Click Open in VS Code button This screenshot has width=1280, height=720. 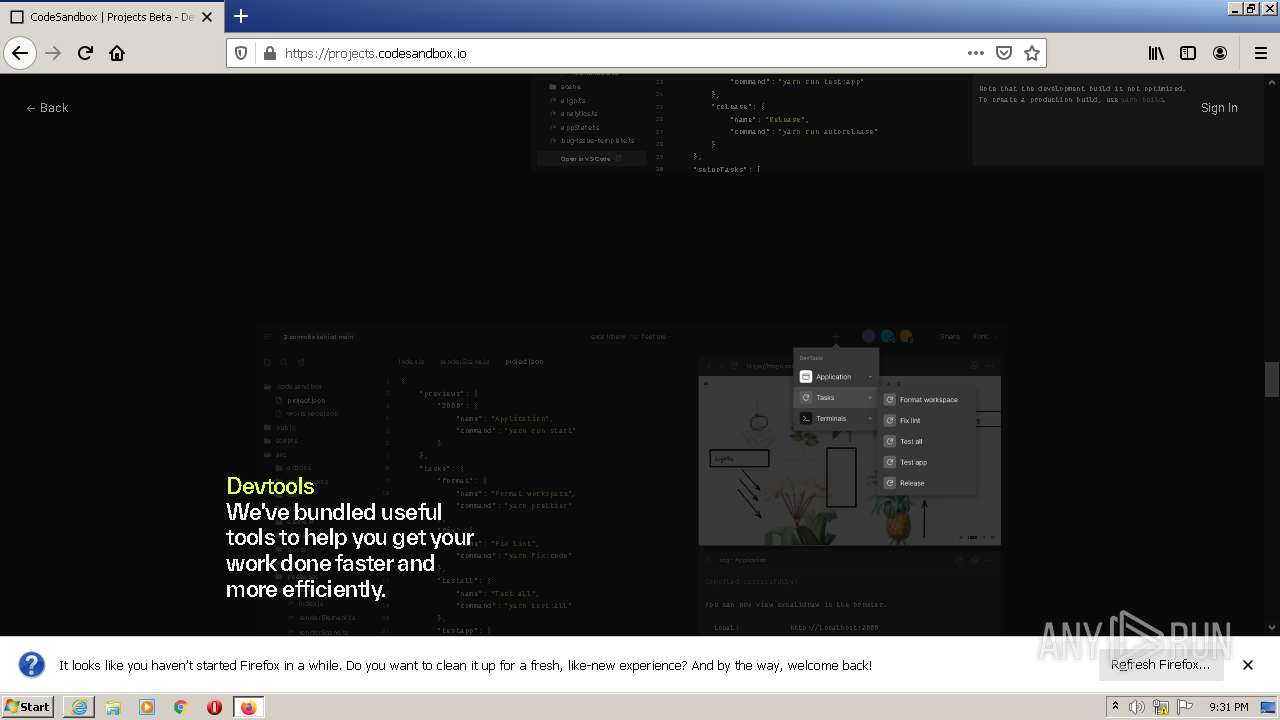point(591,159)
